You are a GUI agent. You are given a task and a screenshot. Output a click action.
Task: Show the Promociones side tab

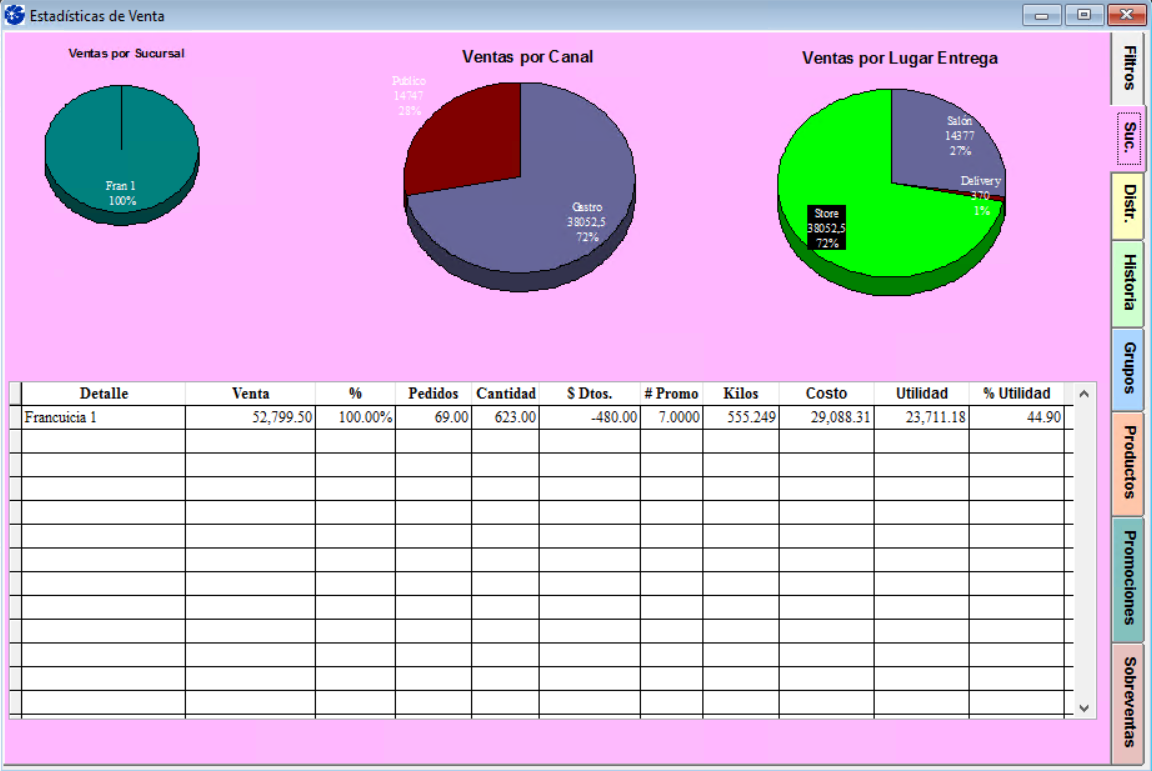(x=1128, y=579)
